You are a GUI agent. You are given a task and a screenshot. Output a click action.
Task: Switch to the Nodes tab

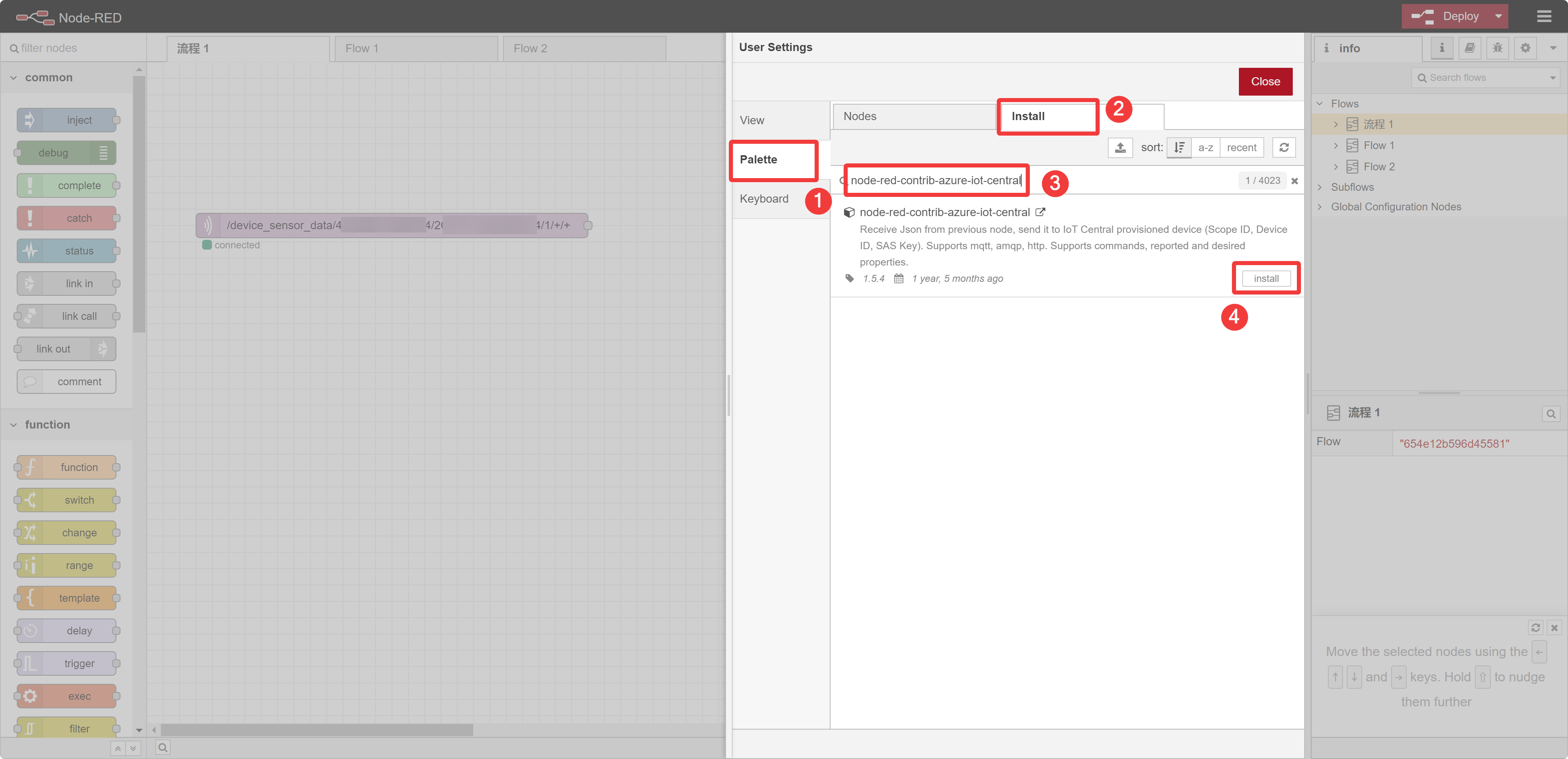click(914, 116)
